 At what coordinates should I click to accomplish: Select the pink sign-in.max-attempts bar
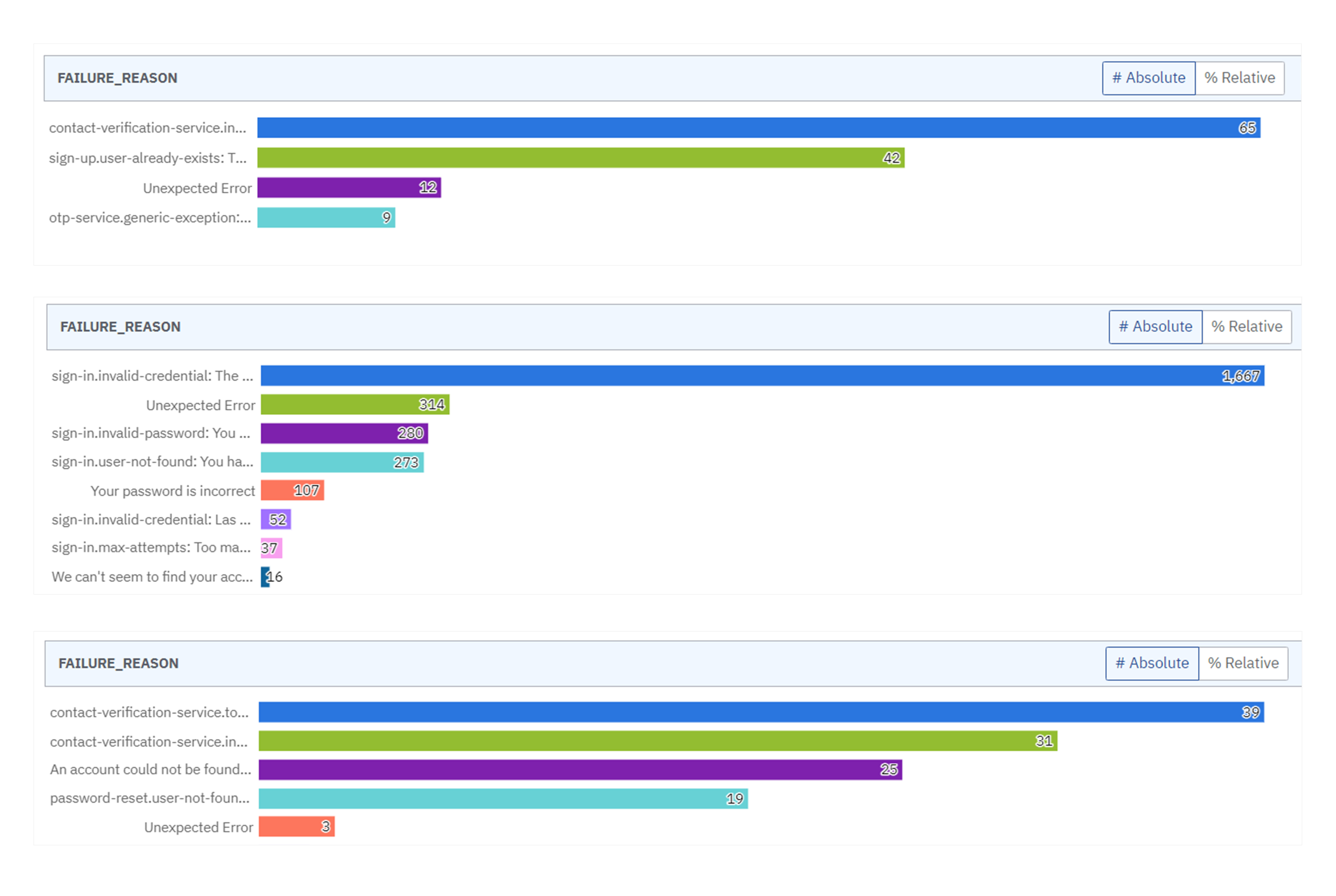272,548
